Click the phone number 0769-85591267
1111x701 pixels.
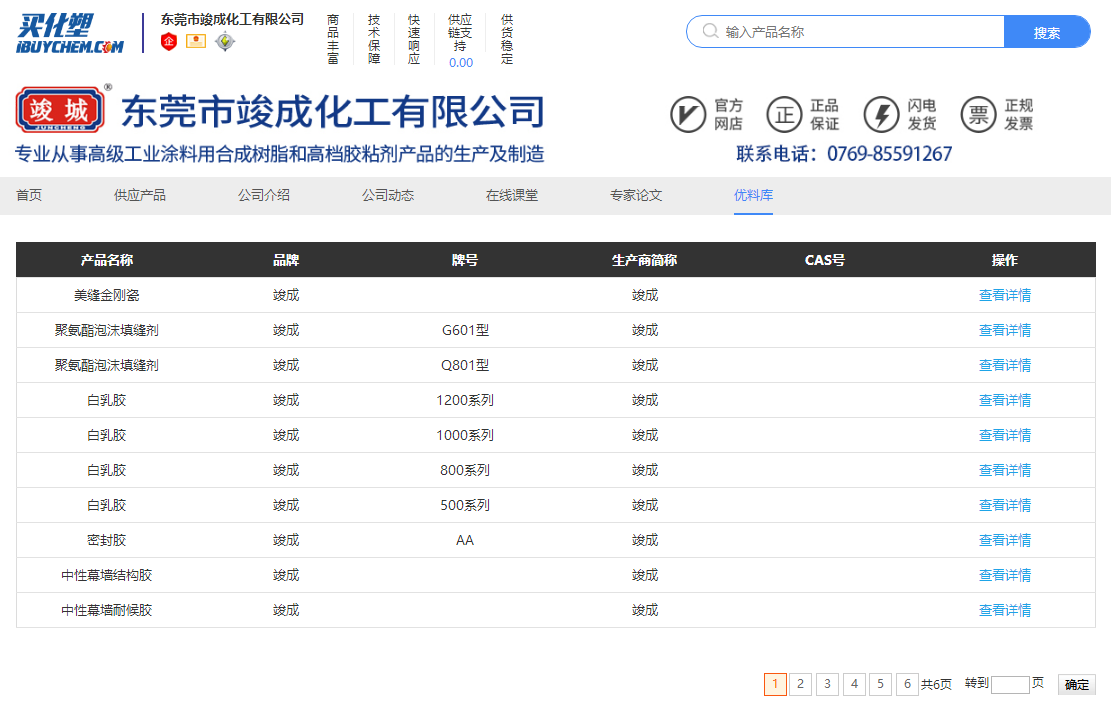[890, 154]
